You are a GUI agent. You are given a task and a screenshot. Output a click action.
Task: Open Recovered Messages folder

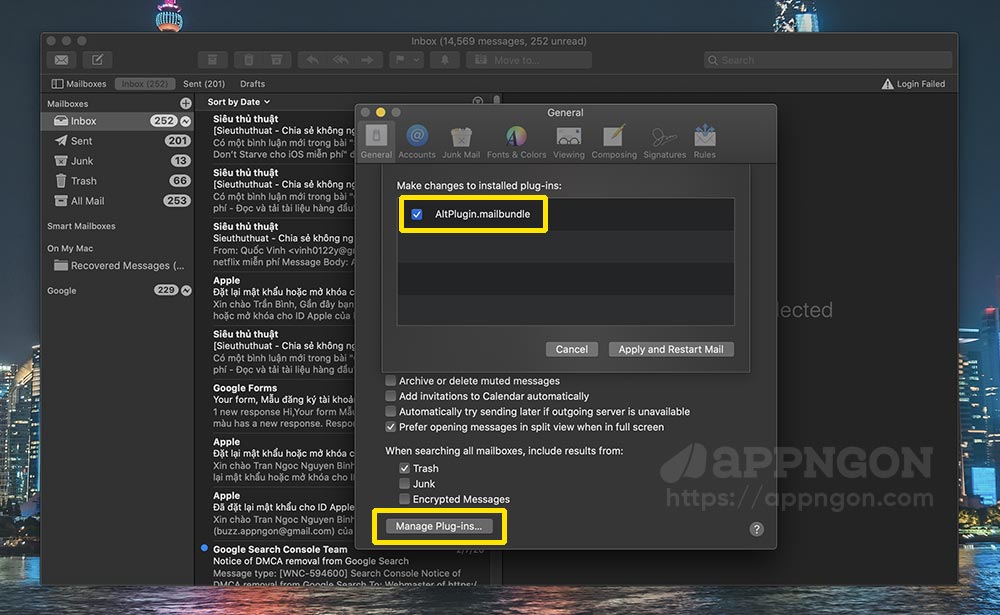coord(117,265)
